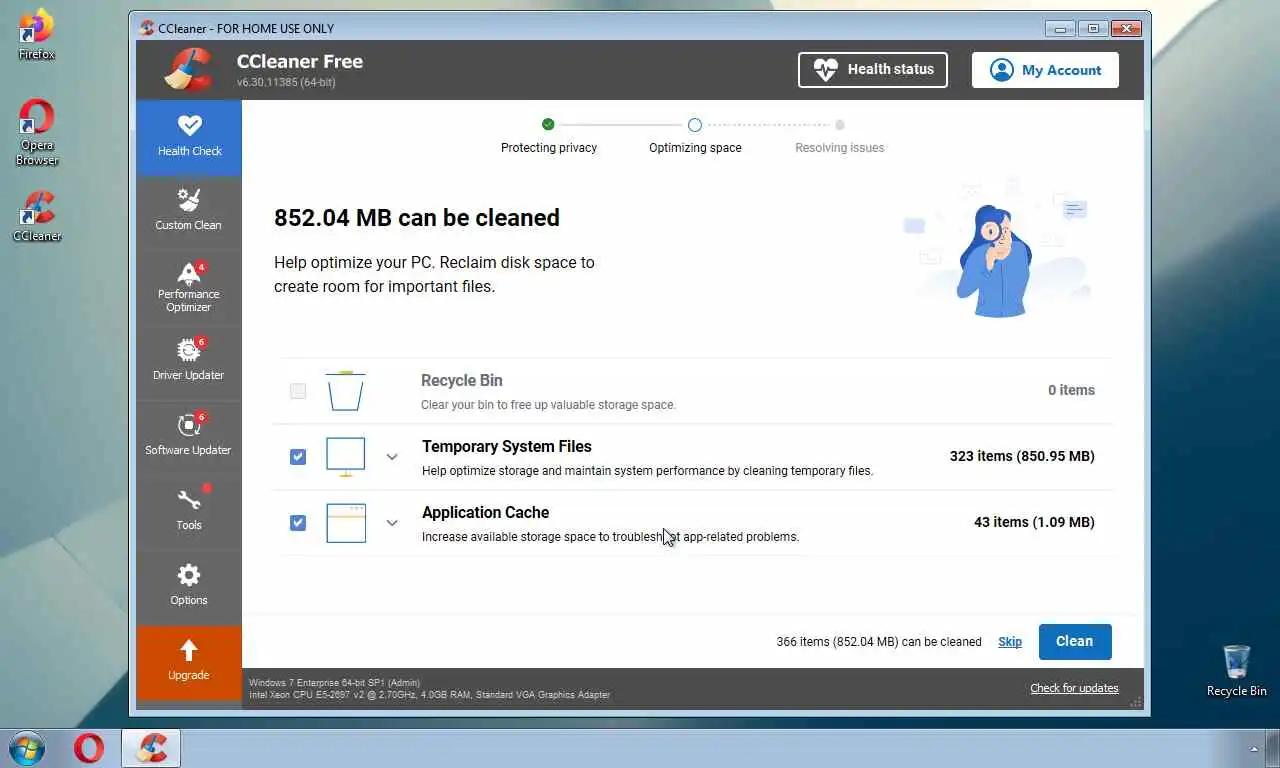The width and height of the screenshot is (1280, 768).
Task: Click the Optimizing space step circle
Action: pos(695,125)
